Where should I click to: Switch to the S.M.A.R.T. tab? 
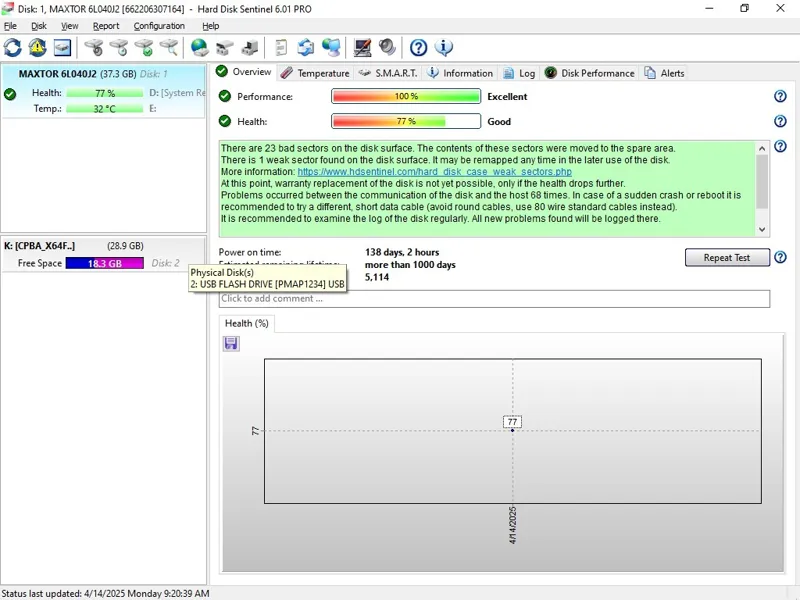tap(388, 73)
